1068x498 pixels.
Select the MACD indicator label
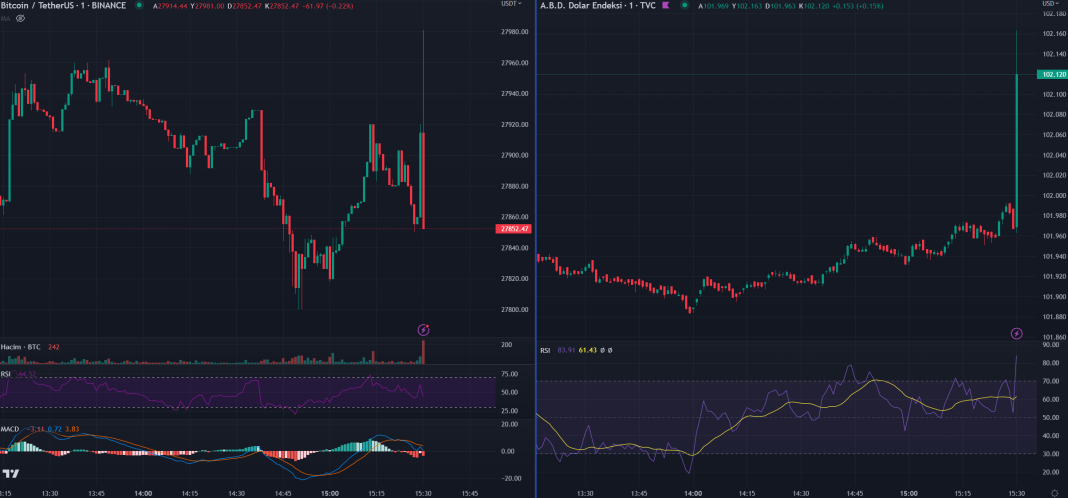[11, 429]
